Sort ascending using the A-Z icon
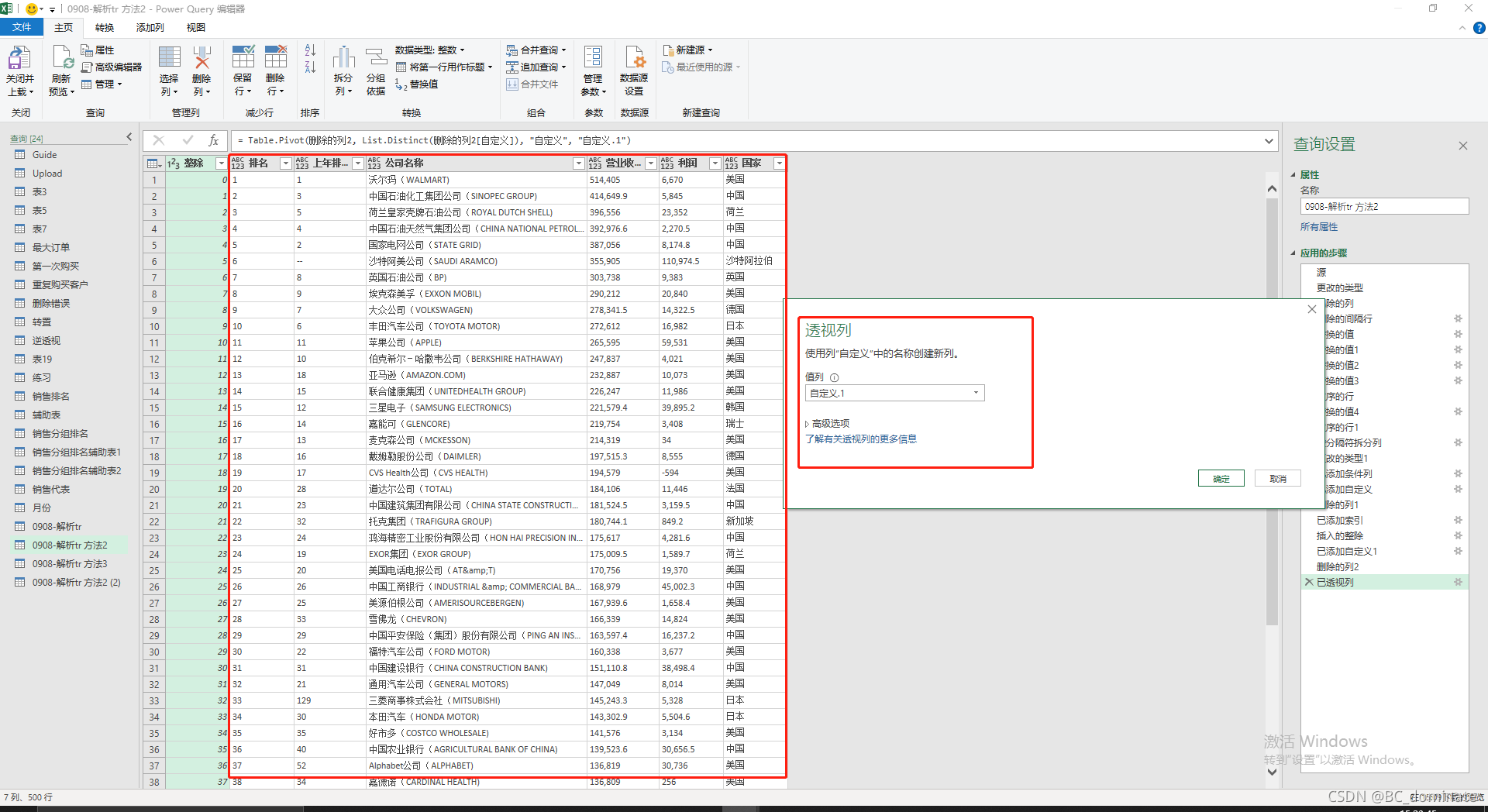 click(x=310, y=50)
